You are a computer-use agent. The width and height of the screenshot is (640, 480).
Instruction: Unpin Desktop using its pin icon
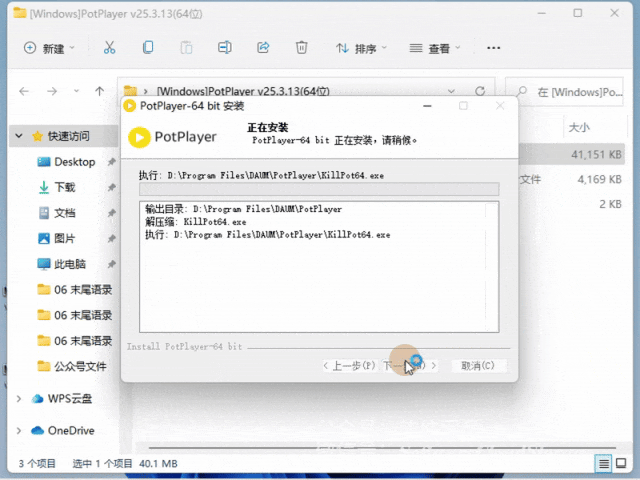coord(111,162)
